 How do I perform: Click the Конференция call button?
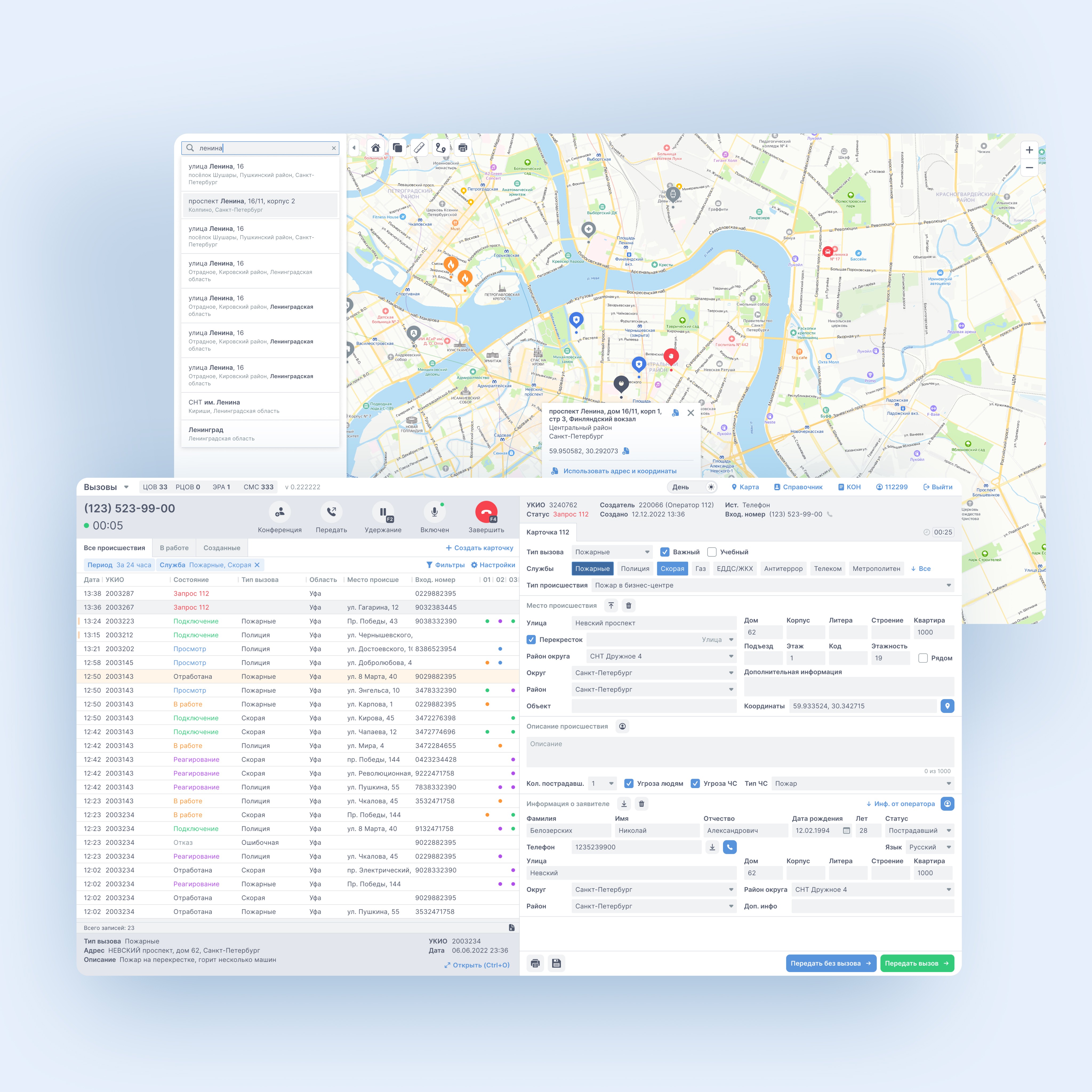[x=280, y=512]
